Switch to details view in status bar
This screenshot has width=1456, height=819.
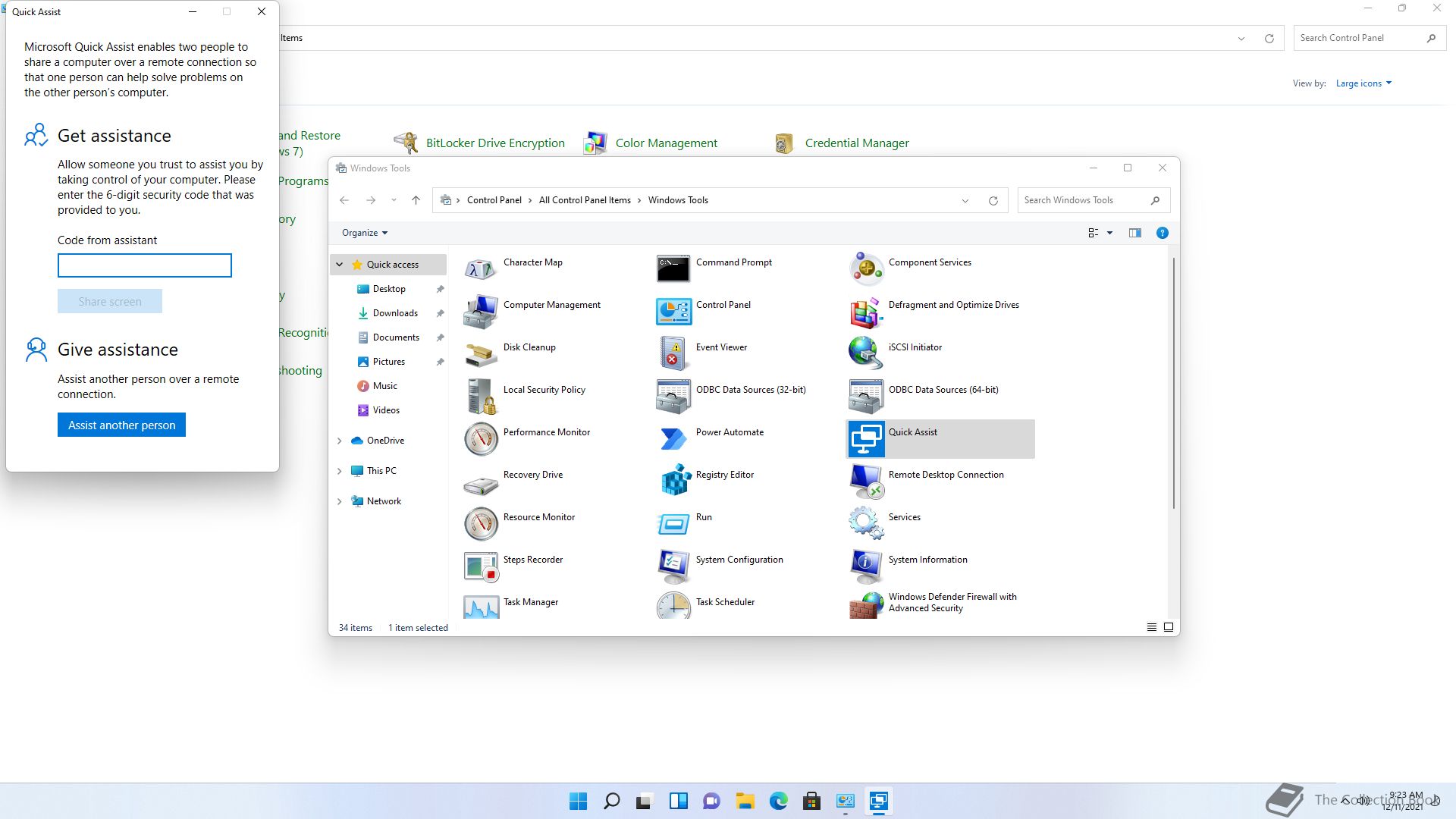pos(1152,627)
